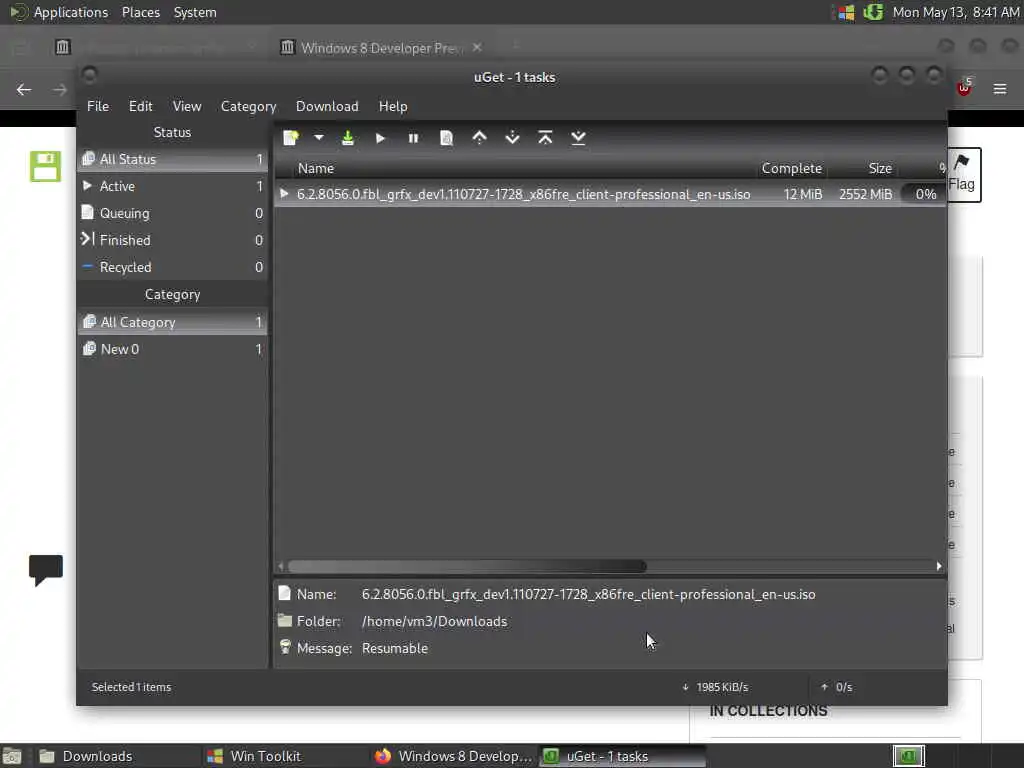
Task: Click the Resumable message text
Action: [395, 648]
